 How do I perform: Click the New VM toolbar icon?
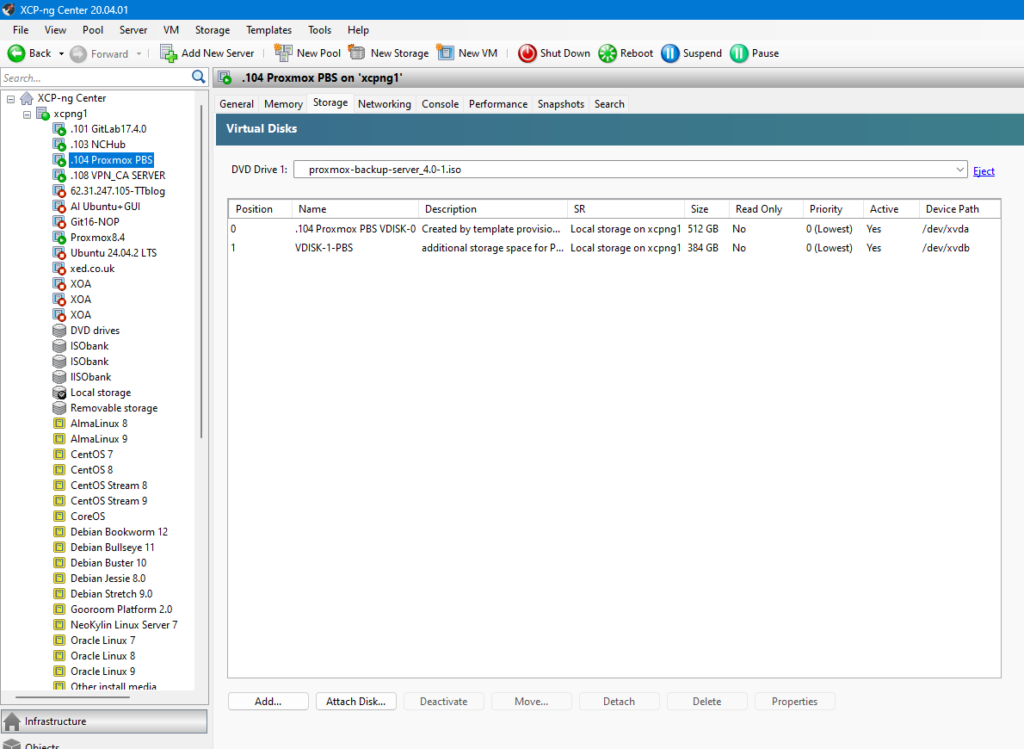(445, 53)
